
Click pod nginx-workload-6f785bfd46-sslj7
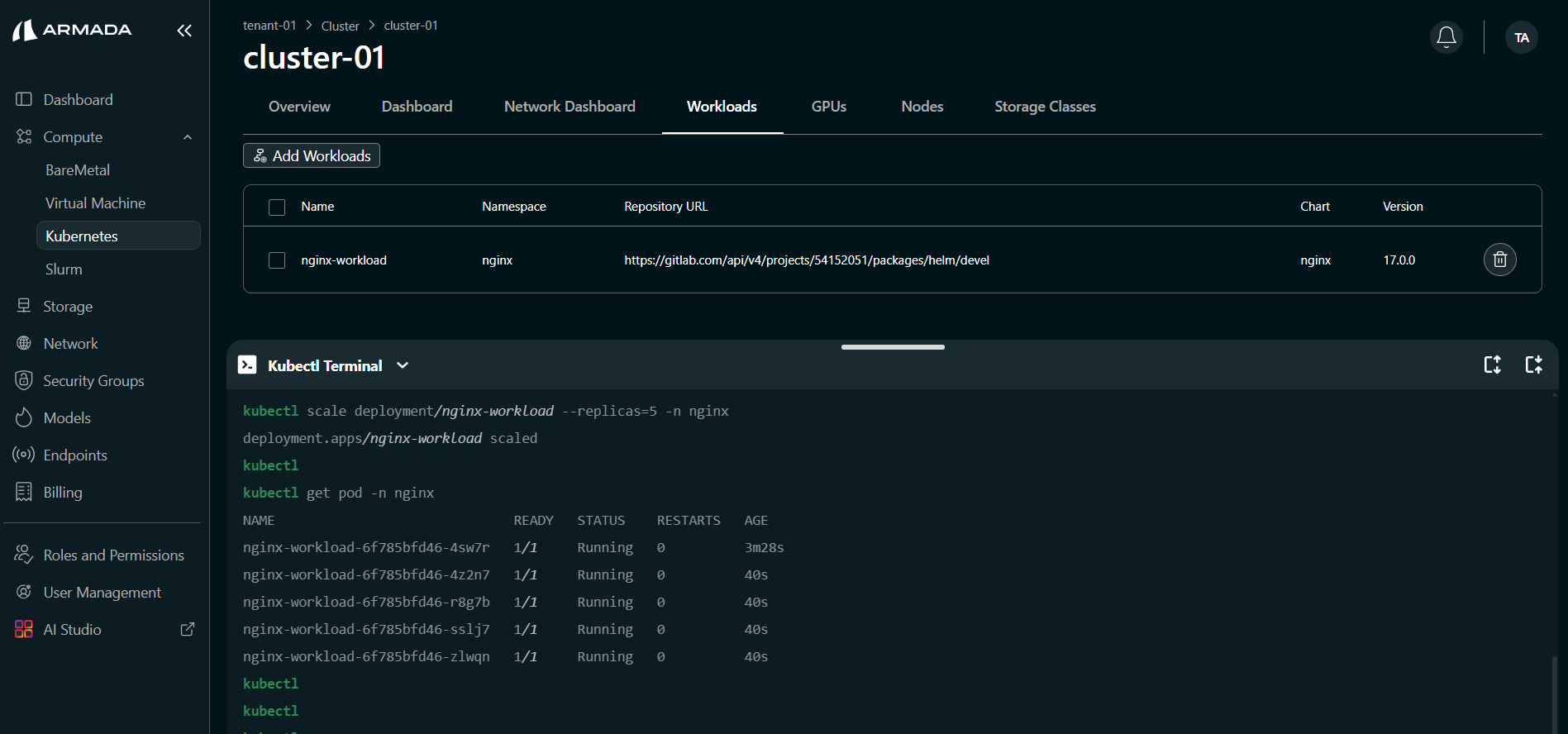pyautogui.click(x=366, y=629)
